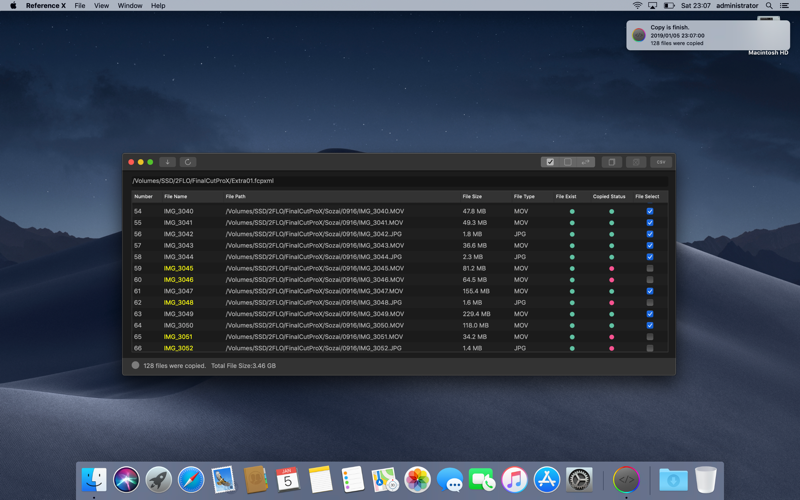Click the reload circular-arrow toolbar button
The image size is (800, 500).
point(188,162)
